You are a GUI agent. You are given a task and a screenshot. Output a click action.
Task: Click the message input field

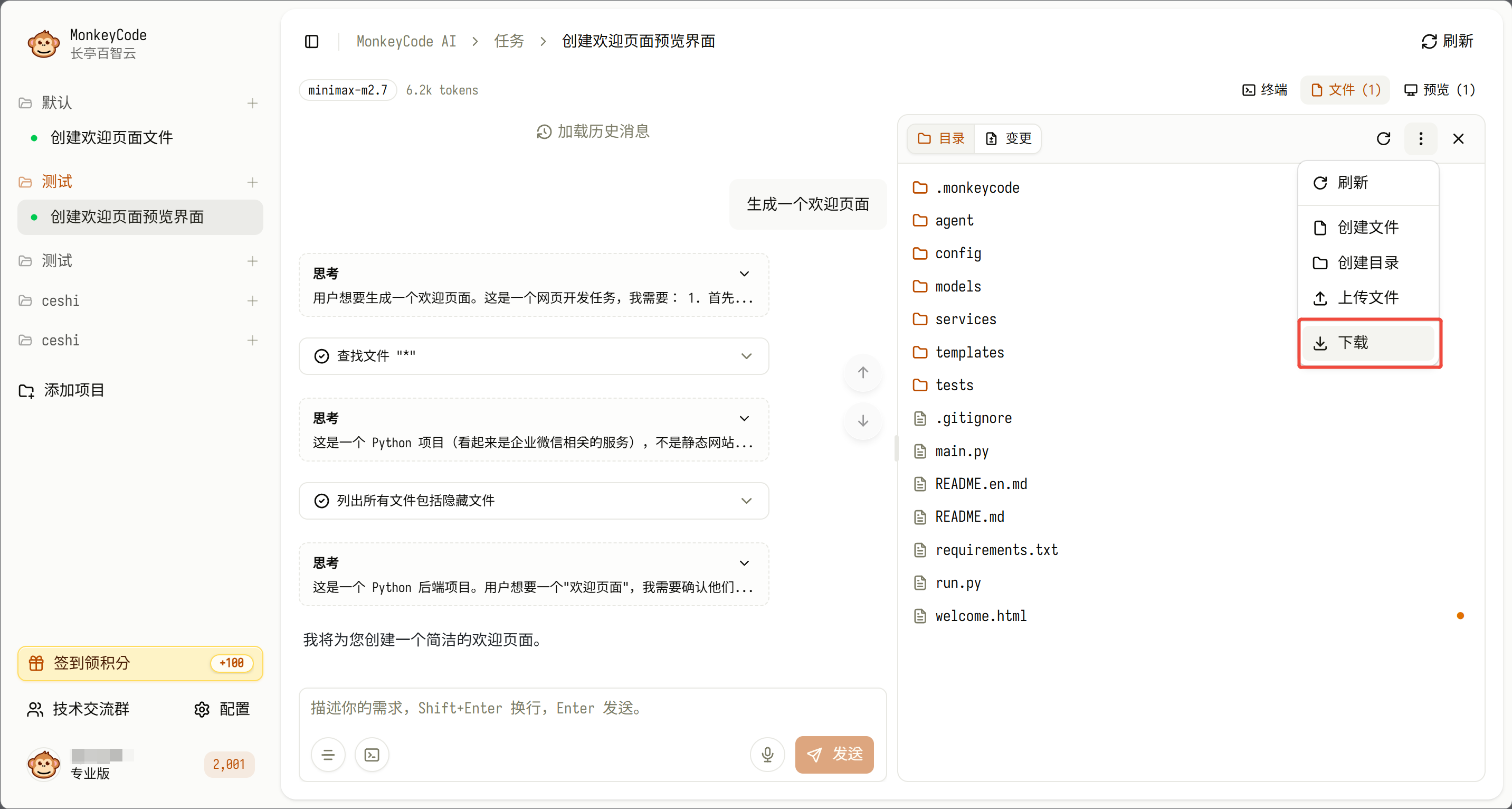point(592,709)
